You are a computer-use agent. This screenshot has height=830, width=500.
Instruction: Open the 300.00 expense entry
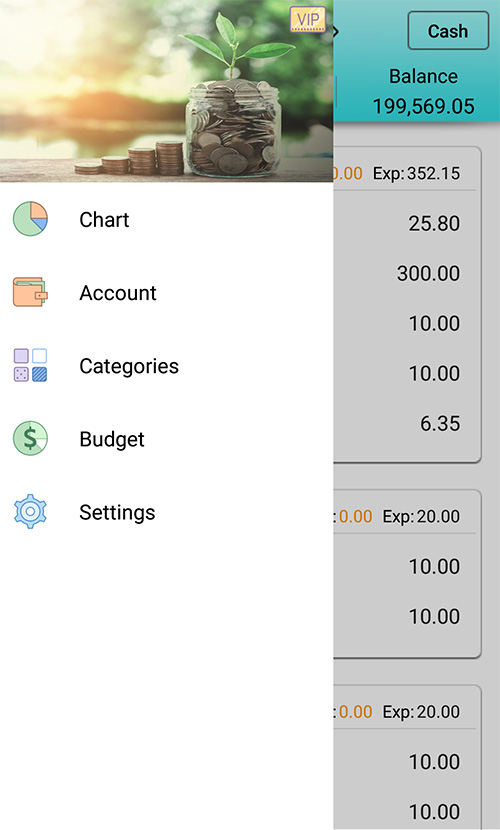429,274
